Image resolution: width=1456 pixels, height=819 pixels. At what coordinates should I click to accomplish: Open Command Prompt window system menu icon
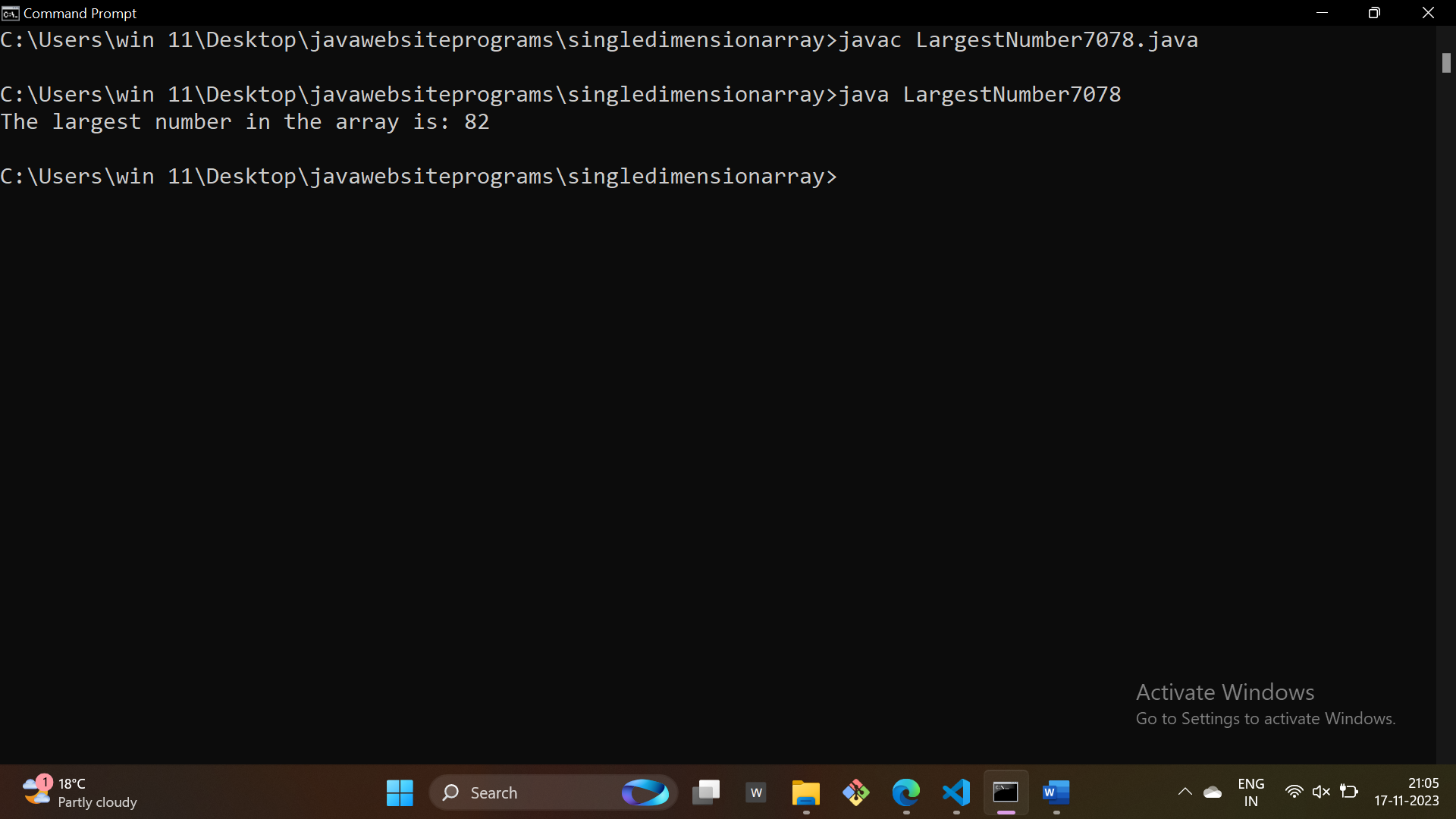coord(10,13)
